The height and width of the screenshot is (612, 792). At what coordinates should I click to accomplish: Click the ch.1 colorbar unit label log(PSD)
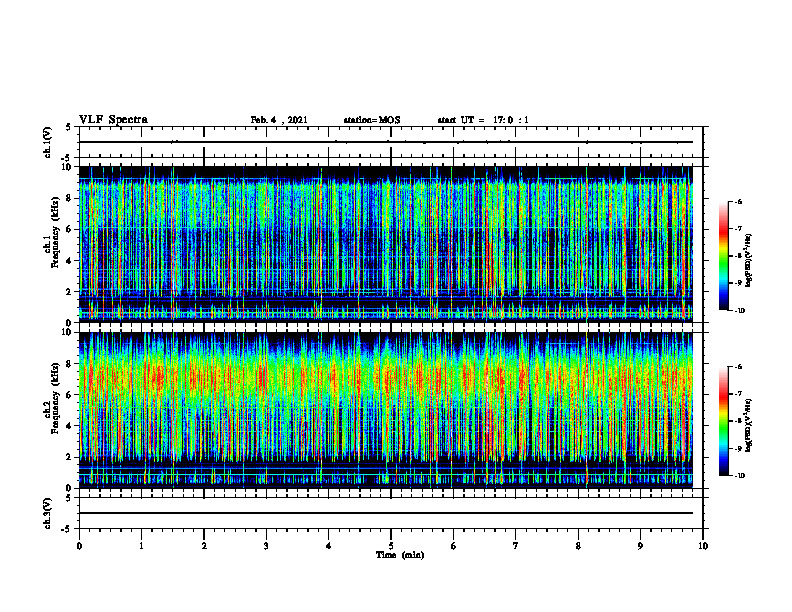pos(749,261)
